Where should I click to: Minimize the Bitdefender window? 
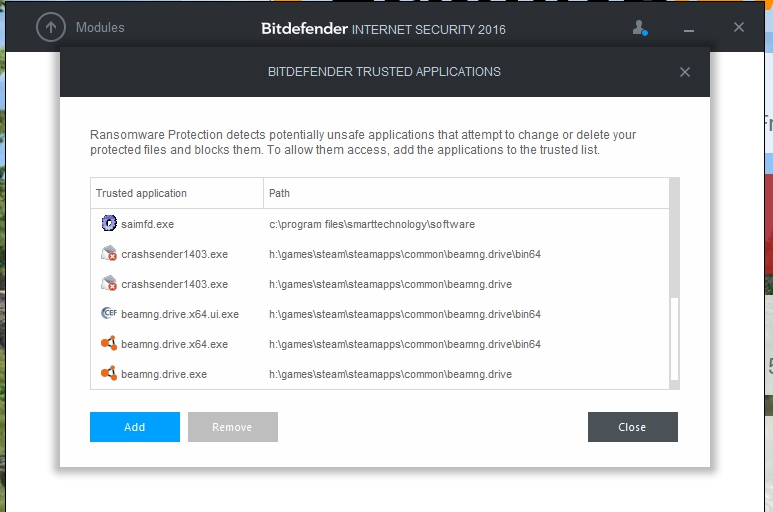point(689,28)
